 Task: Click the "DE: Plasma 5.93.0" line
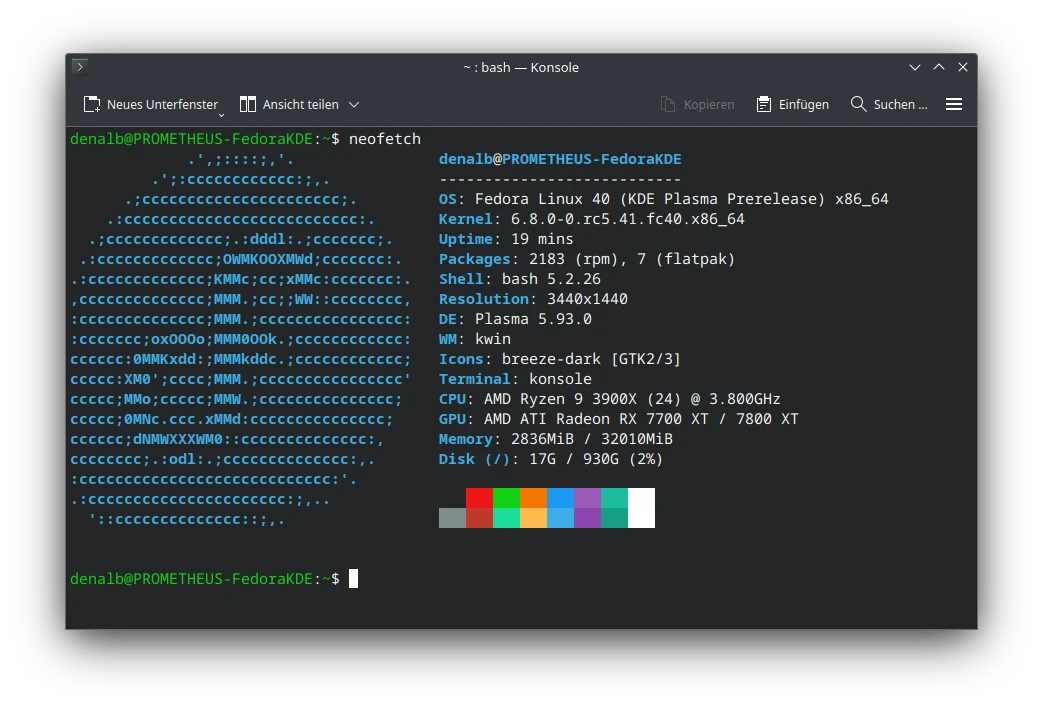point(515,319)
